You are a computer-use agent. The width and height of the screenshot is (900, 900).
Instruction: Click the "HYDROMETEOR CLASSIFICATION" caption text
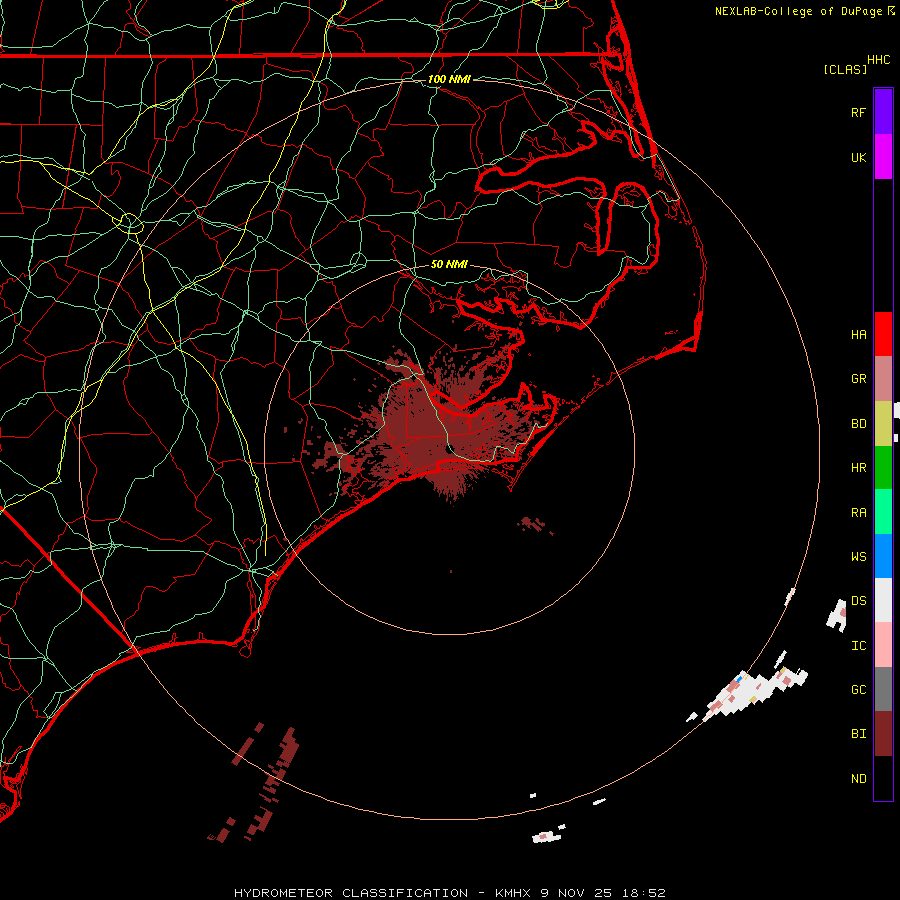(x=351, y=893)
